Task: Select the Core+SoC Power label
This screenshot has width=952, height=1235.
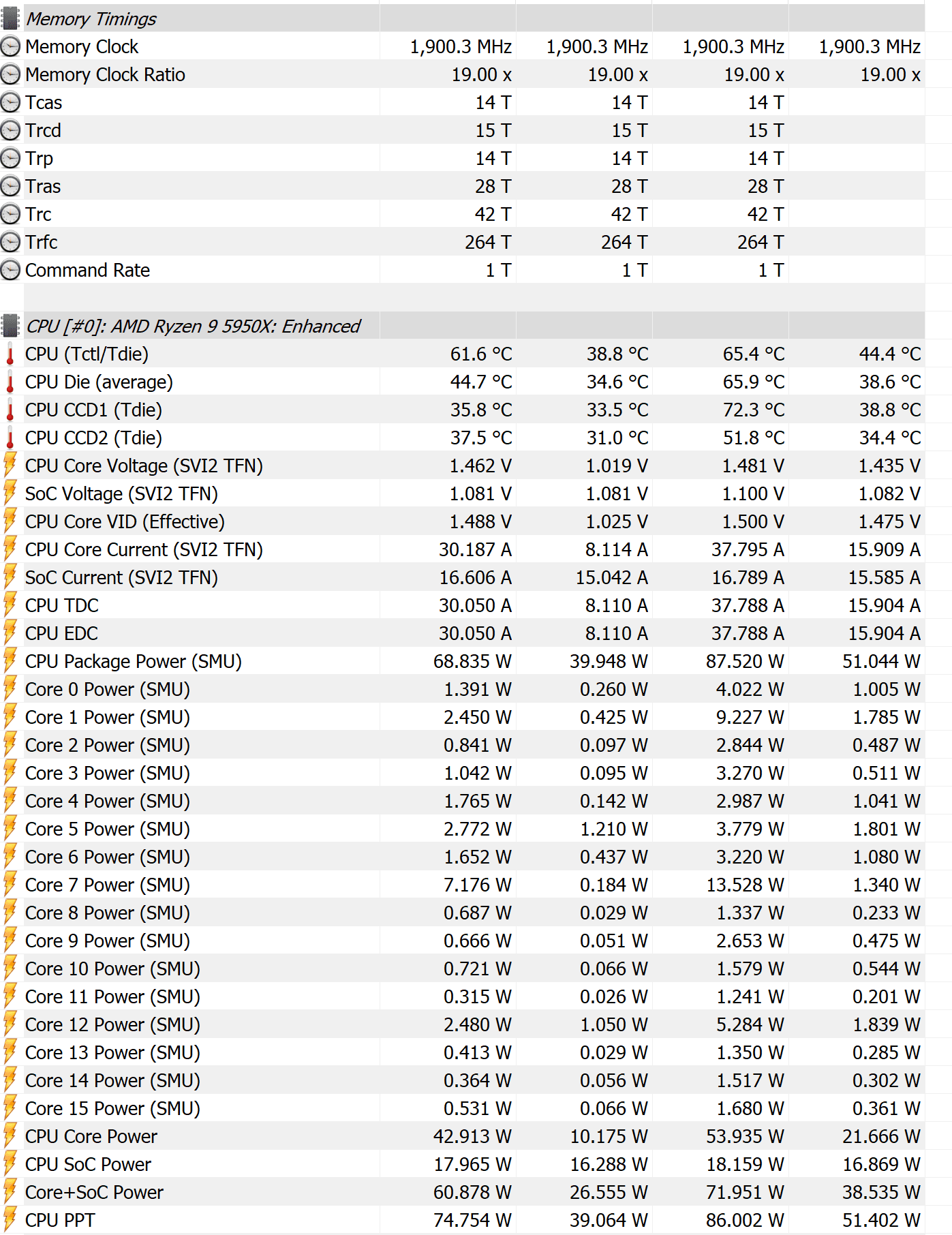Action: (x=94, y=1193)
